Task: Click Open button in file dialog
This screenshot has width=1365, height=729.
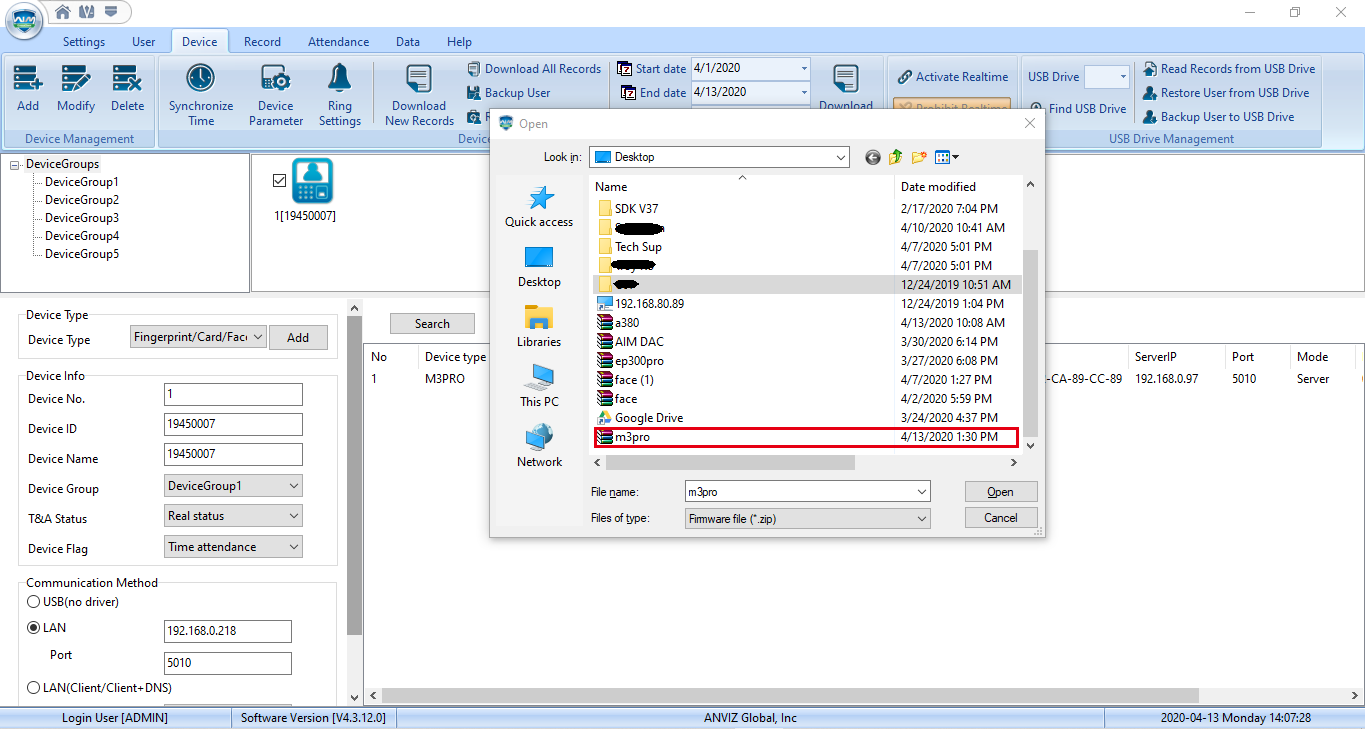Action: point(1000,492)
